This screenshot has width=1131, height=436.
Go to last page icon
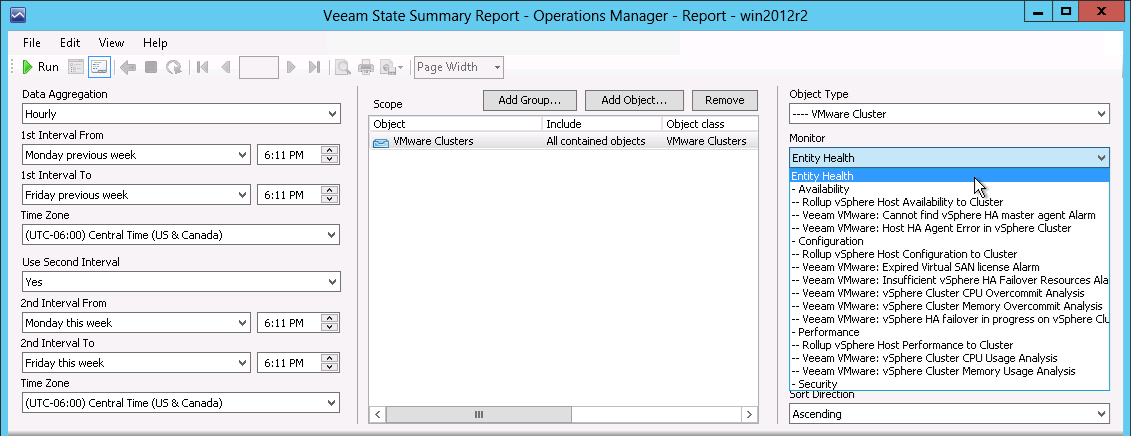click(314, 67)
